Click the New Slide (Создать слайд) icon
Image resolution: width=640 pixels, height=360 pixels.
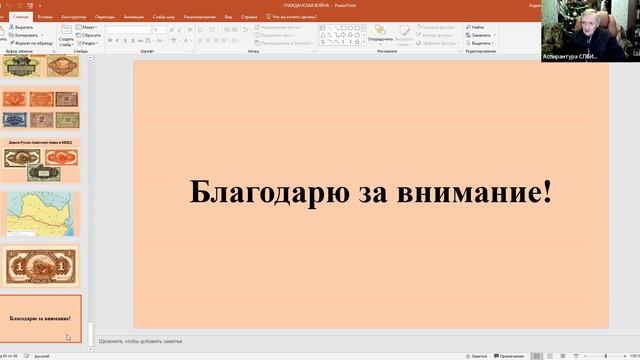pyautogui.click(x=66, y=30)
